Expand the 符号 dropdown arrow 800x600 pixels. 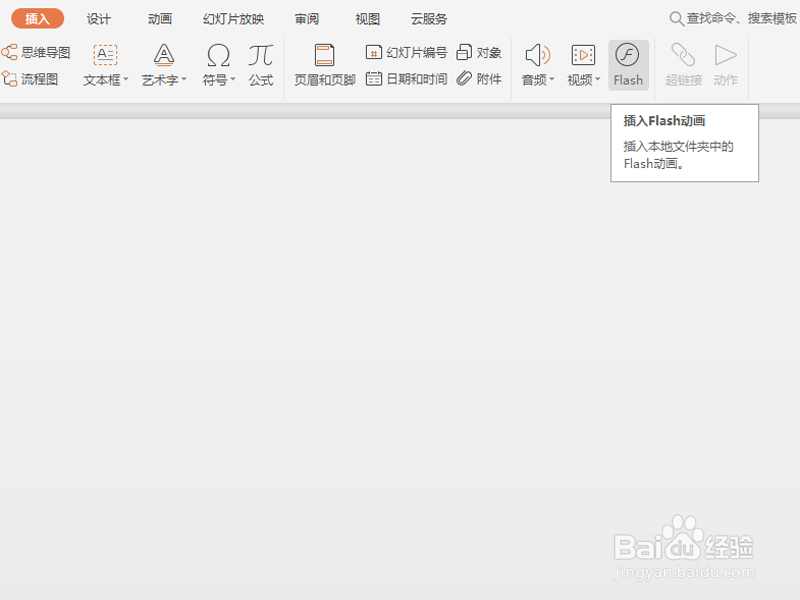tap(233, 79)
